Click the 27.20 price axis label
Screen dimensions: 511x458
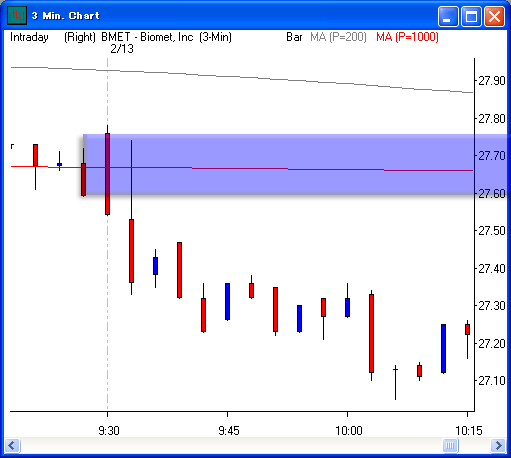[492, 343]
